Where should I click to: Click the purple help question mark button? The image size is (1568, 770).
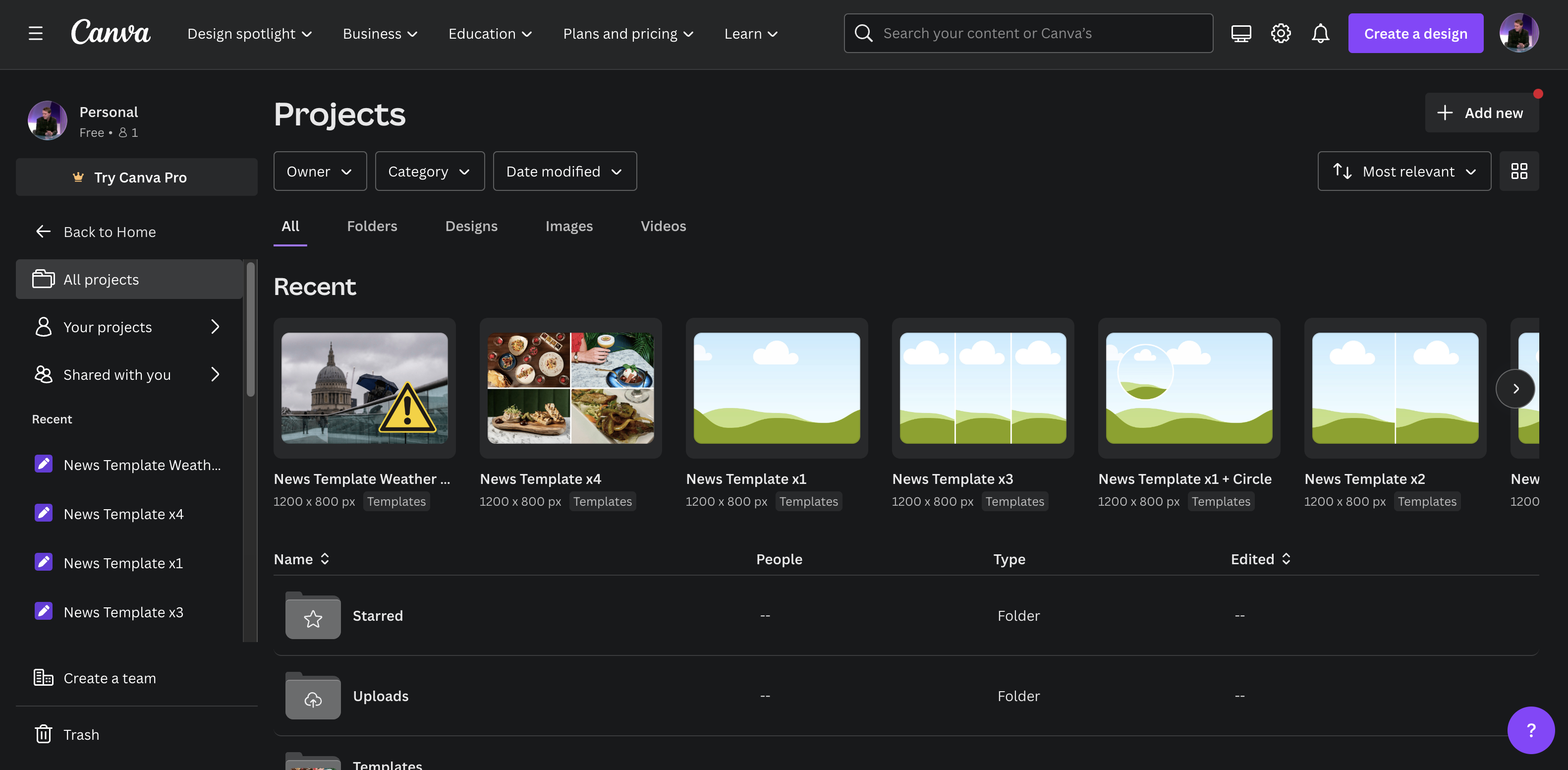(1530, 730)
